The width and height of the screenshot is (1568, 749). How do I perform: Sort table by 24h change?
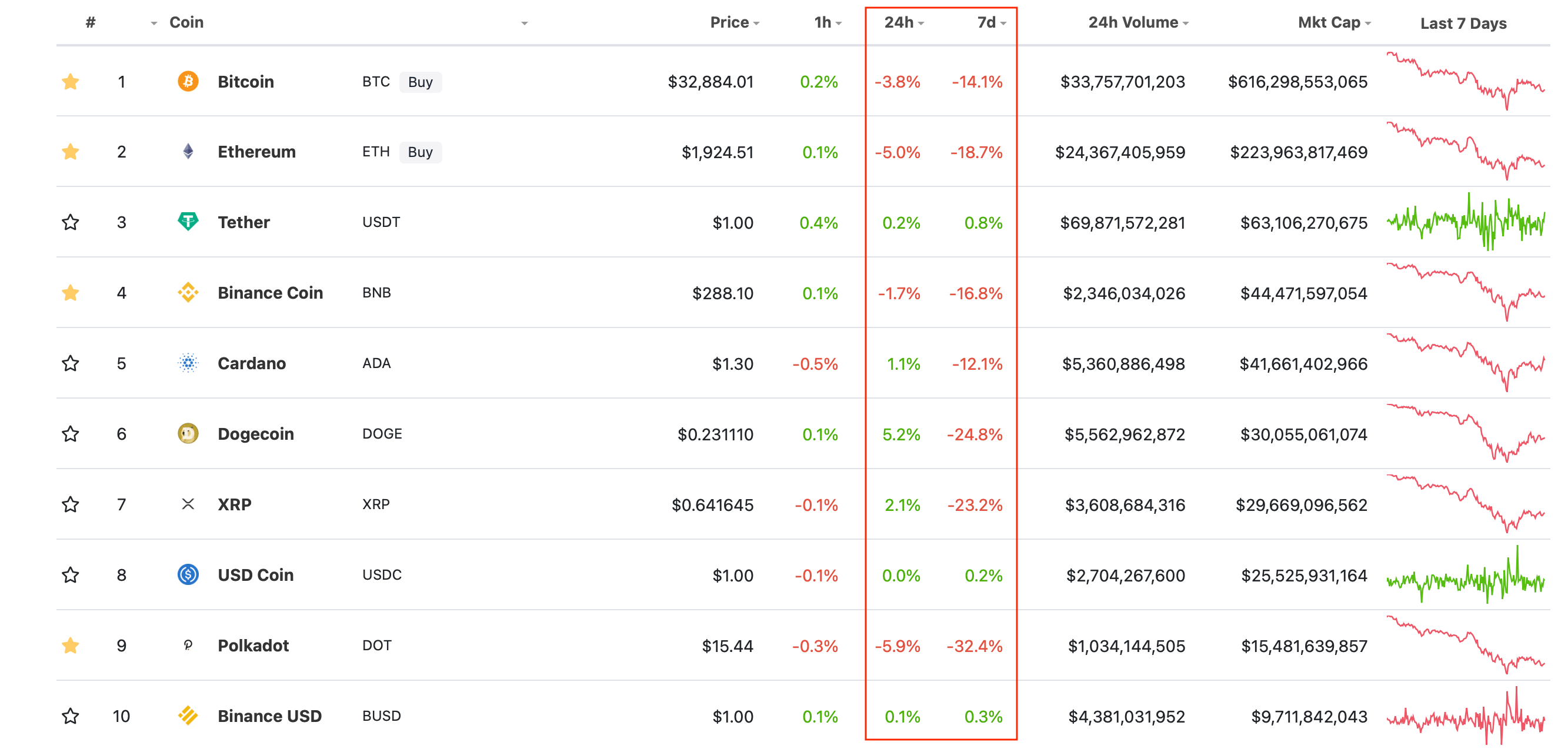click(x=904, y=22)
